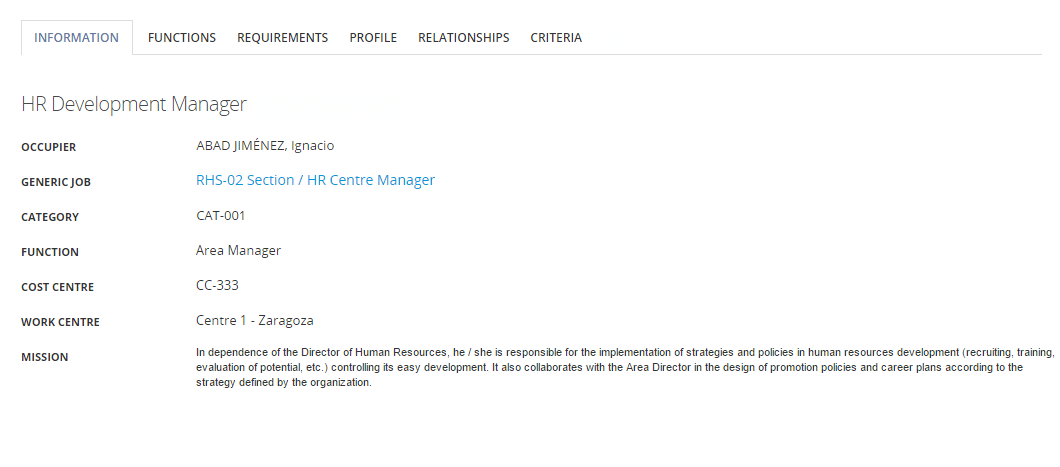Click the Generic Job field label
Viewport: 1060px width, 467px height.
[56, 183]
